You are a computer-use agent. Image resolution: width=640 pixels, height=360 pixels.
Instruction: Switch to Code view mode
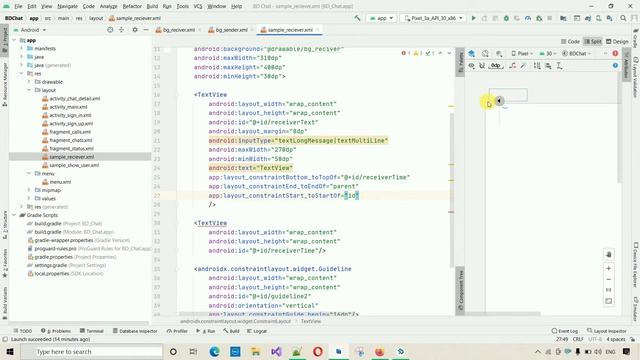click(571, 41)
